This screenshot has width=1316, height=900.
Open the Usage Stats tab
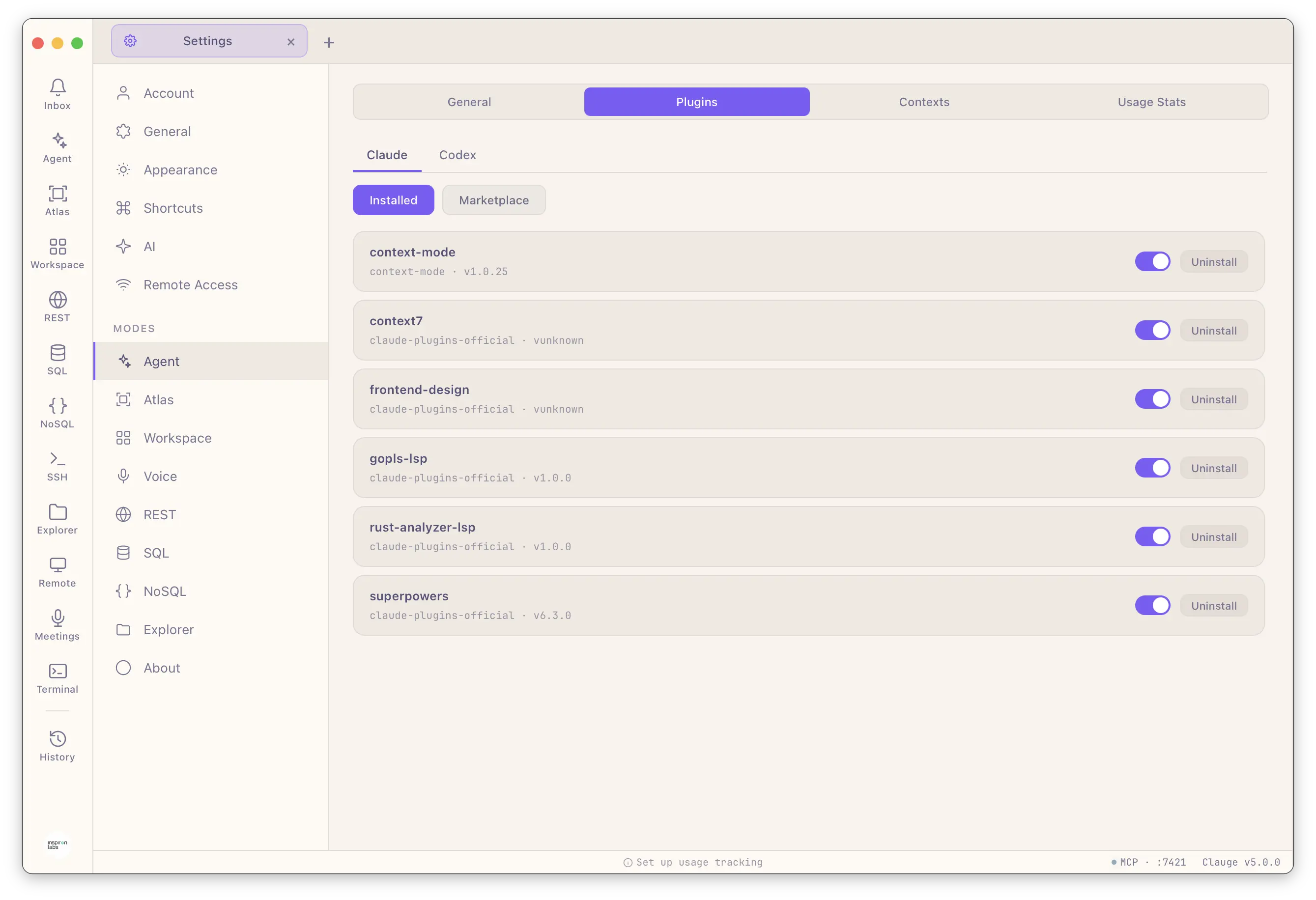pos(1151,102)
